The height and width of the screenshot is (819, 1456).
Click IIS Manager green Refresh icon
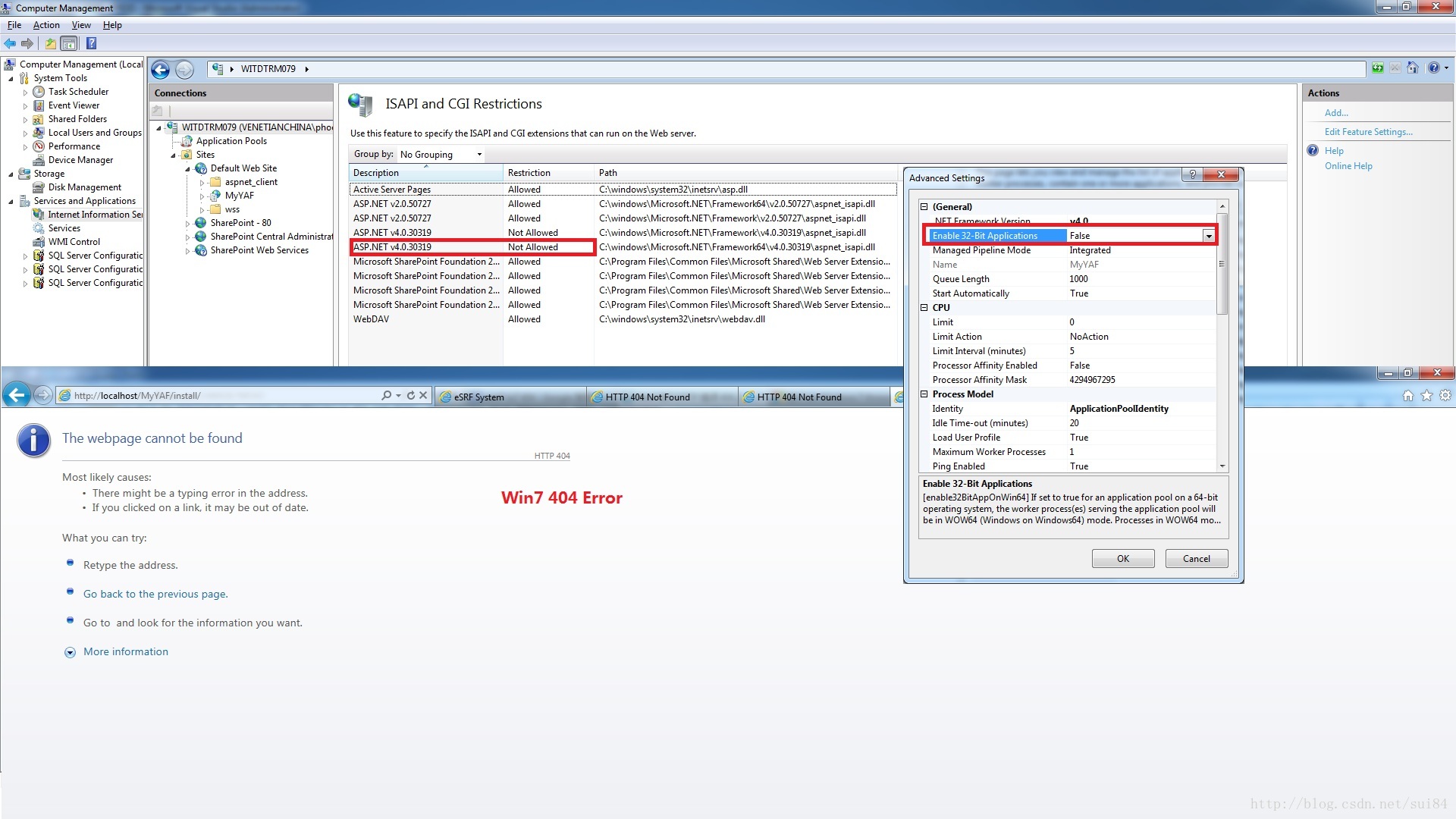[x=1378, y=68]
